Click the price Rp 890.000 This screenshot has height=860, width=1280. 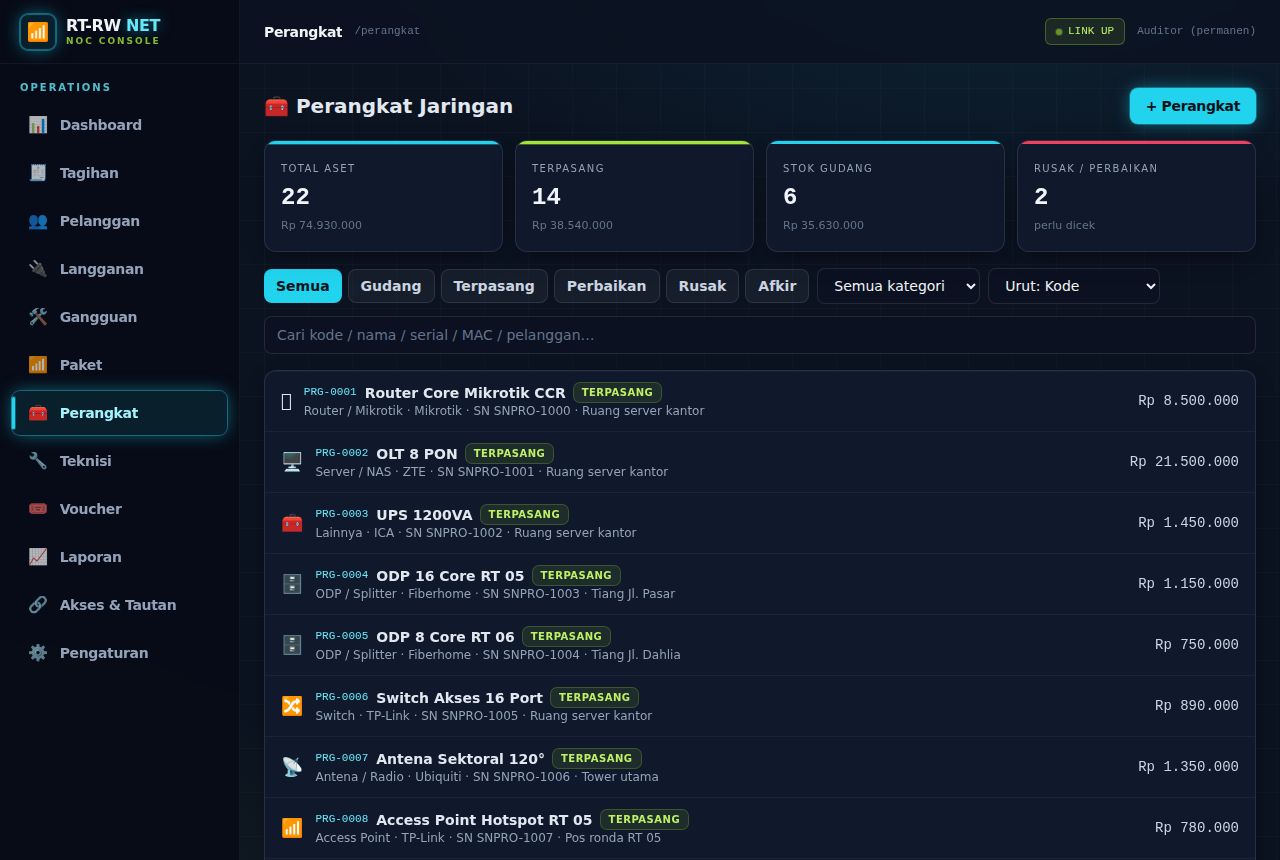click(1197, 706)
